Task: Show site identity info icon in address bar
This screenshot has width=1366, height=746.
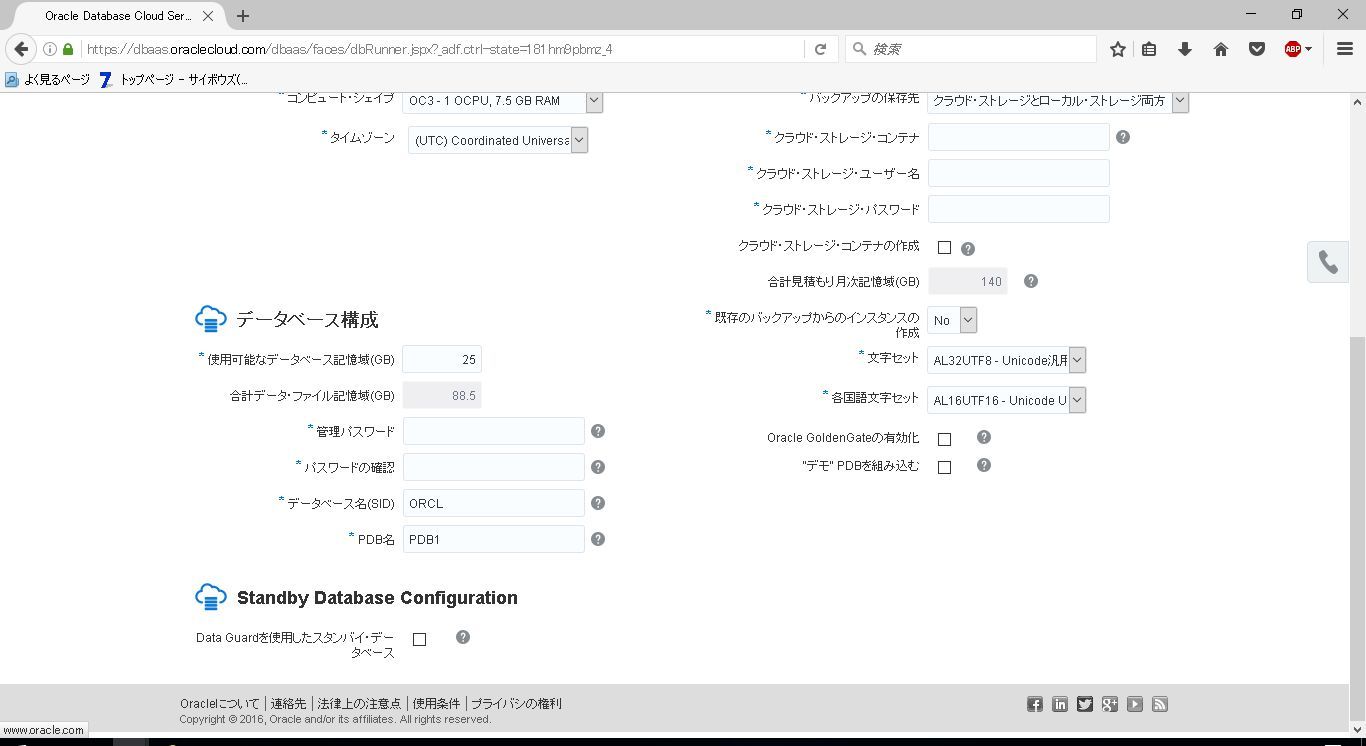Action: tap(49, 49)
